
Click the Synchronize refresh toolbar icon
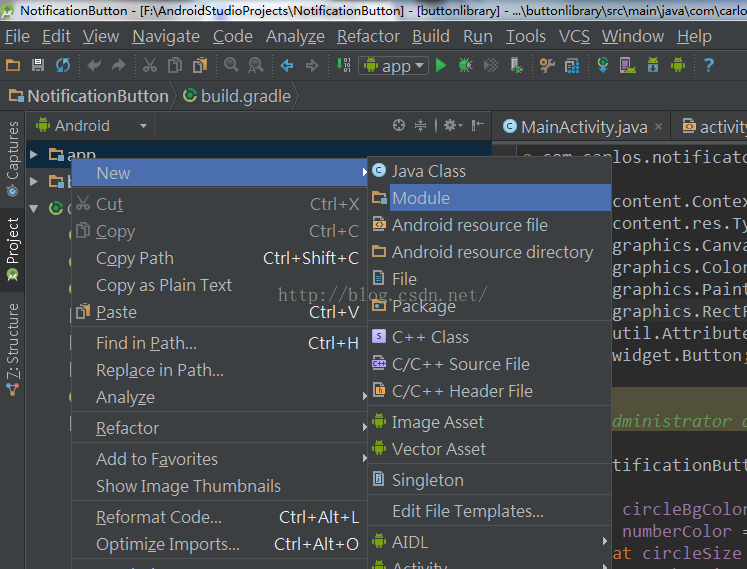point(62,65)
